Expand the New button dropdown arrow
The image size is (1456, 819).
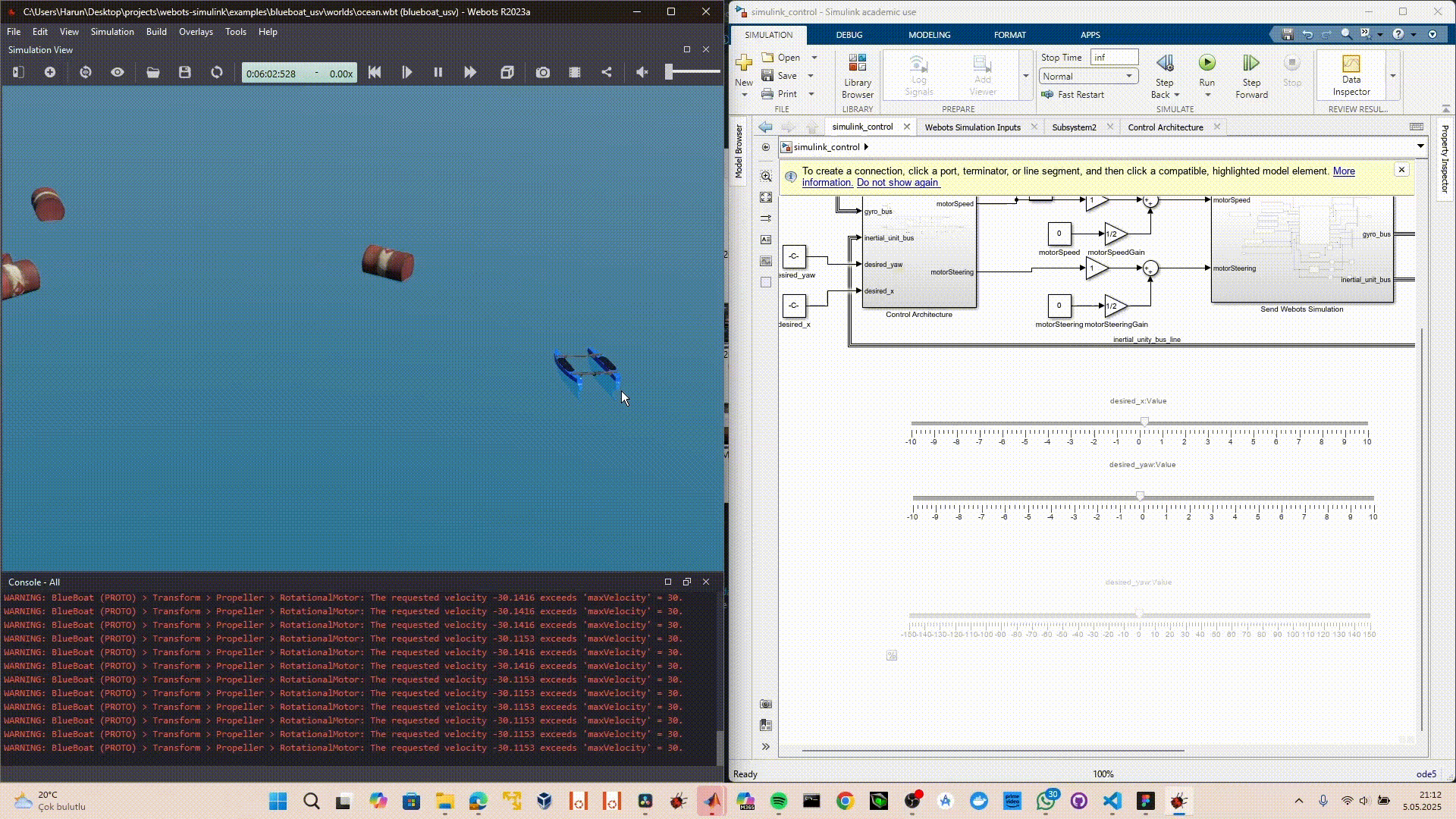tap(744, 95)
